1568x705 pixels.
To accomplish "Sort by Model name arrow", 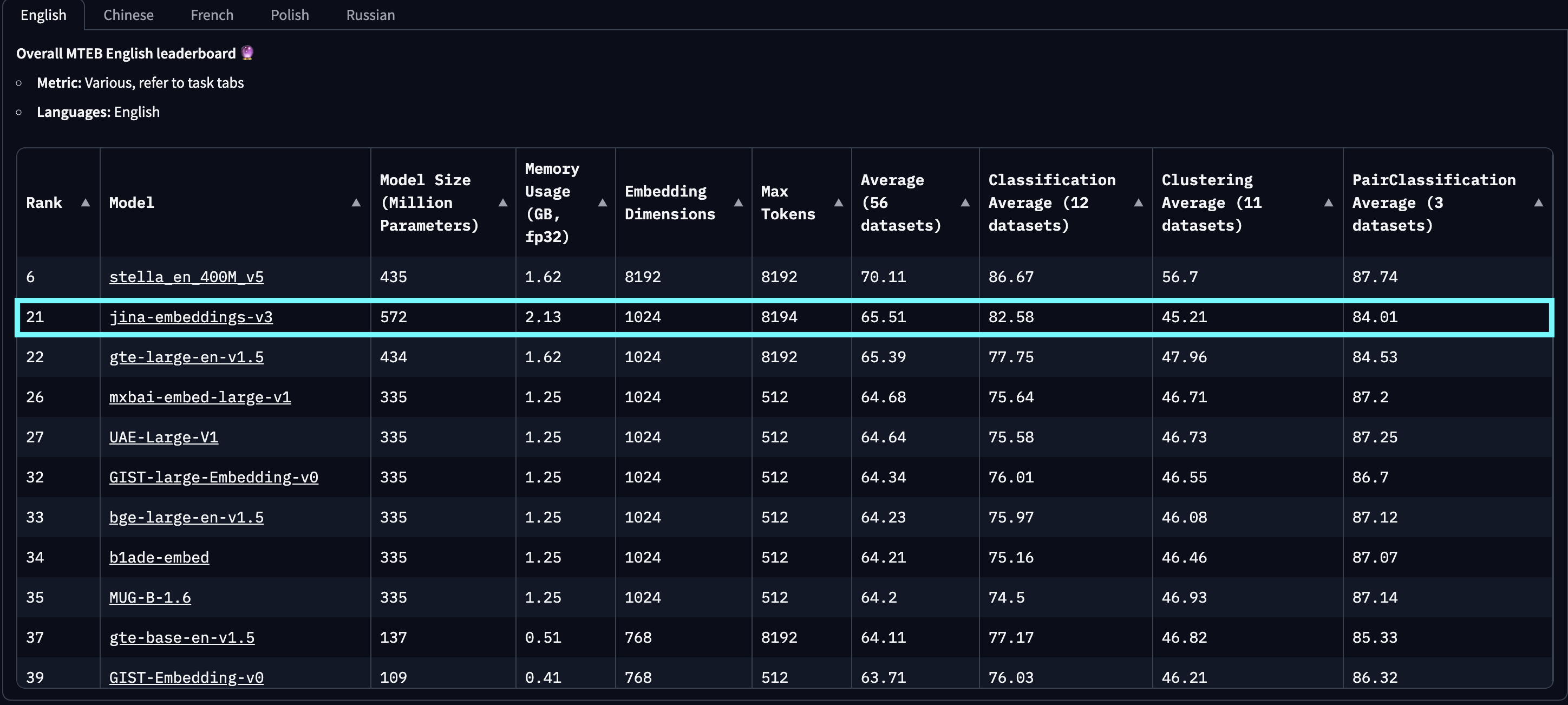I will tap(356, 203).
